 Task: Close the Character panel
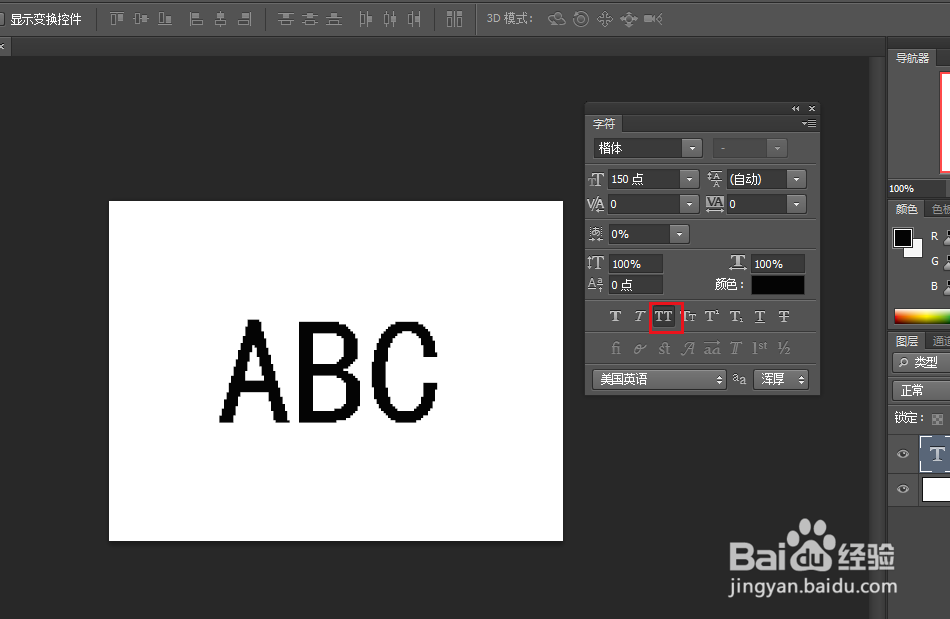(x=812, y=108)
